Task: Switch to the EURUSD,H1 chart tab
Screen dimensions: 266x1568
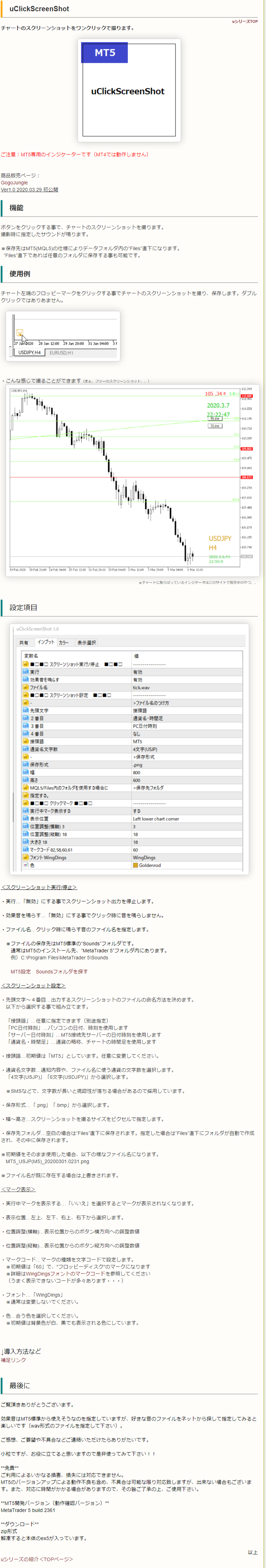Action: 61,353
